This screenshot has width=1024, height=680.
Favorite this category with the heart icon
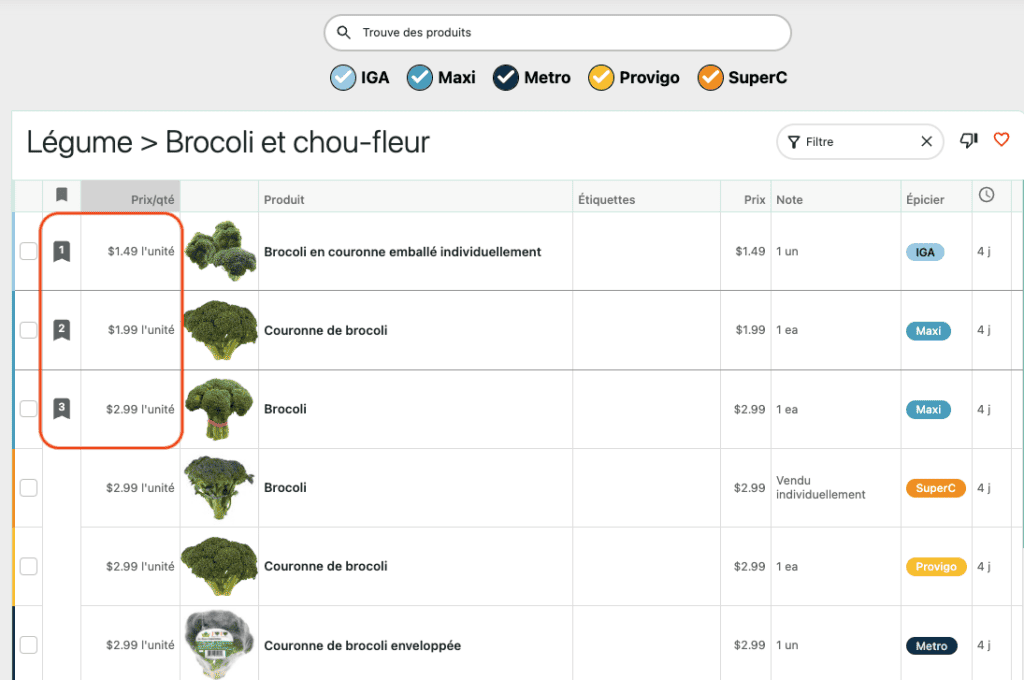click(x=1001, y=141)
